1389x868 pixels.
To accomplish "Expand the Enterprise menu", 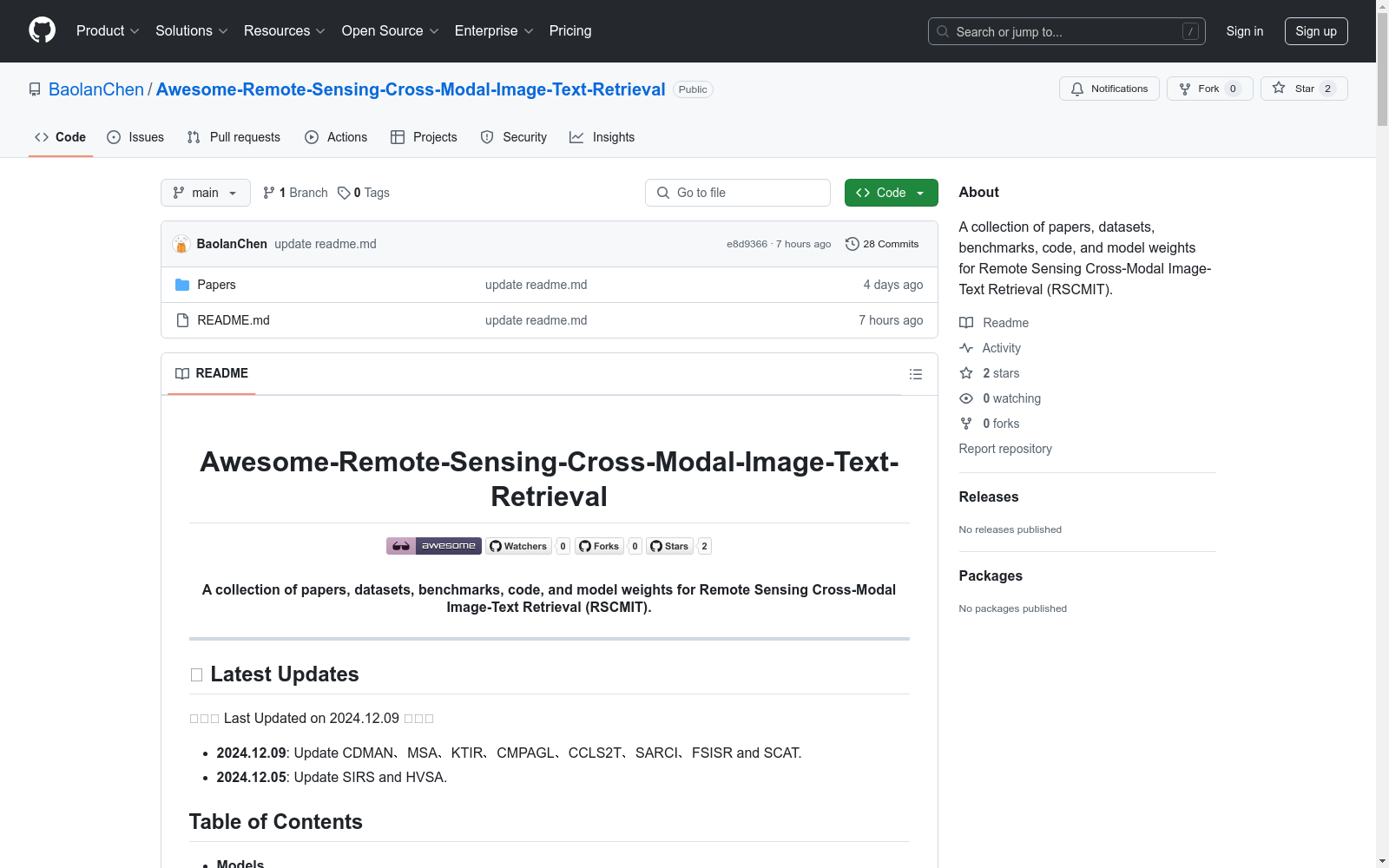I will 494,31.
